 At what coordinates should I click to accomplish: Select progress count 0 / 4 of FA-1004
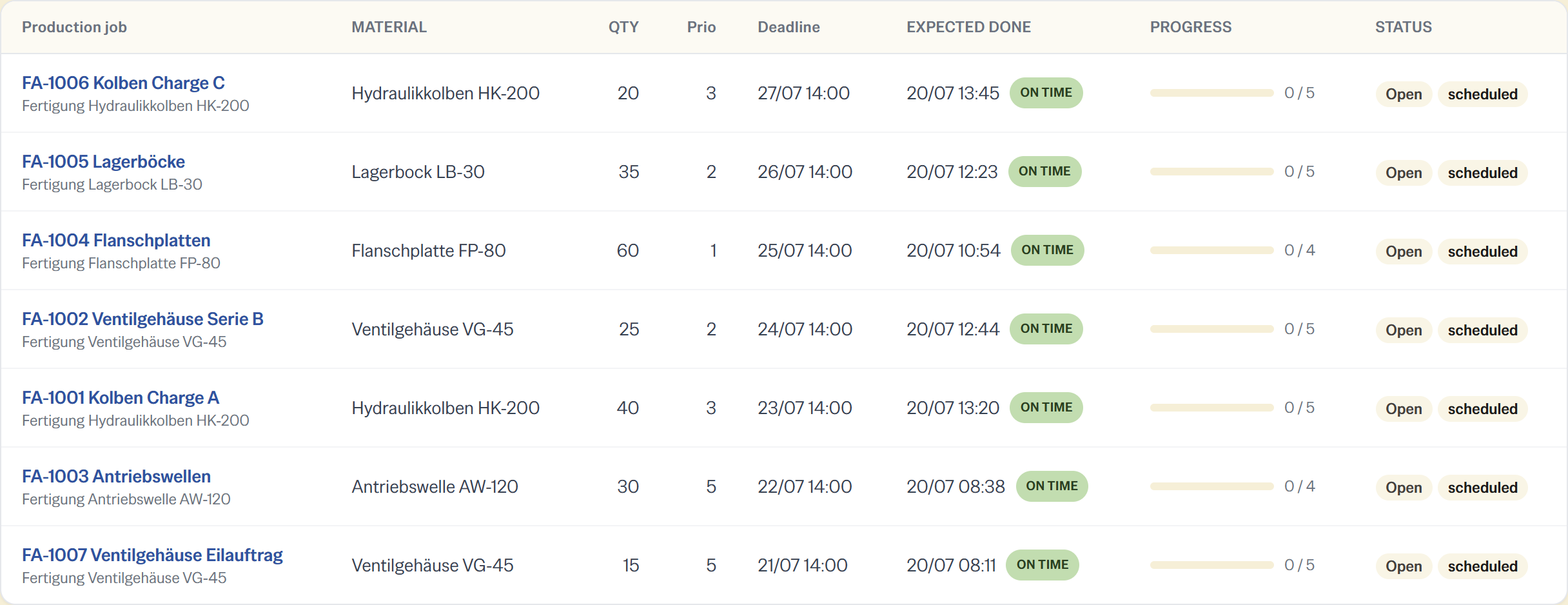[1299, 250]
